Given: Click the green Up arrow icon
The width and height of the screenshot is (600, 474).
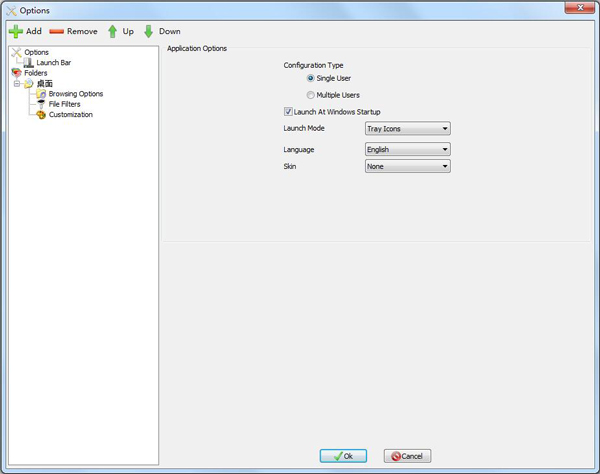Looking at the screenshot, I should [x=113, y=31].
